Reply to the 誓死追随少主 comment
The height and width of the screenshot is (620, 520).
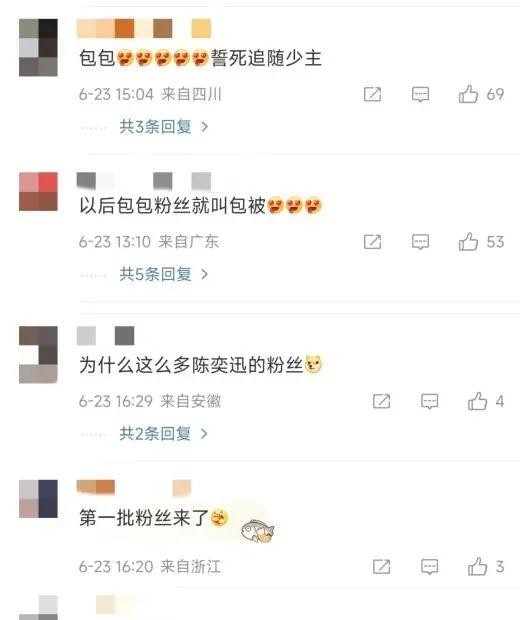point(420,95)
